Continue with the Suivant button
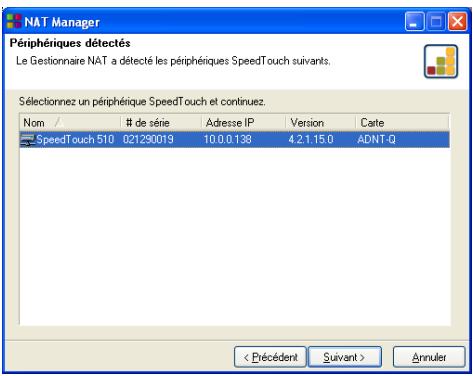473x376 pixels. (x=345, y=357)
